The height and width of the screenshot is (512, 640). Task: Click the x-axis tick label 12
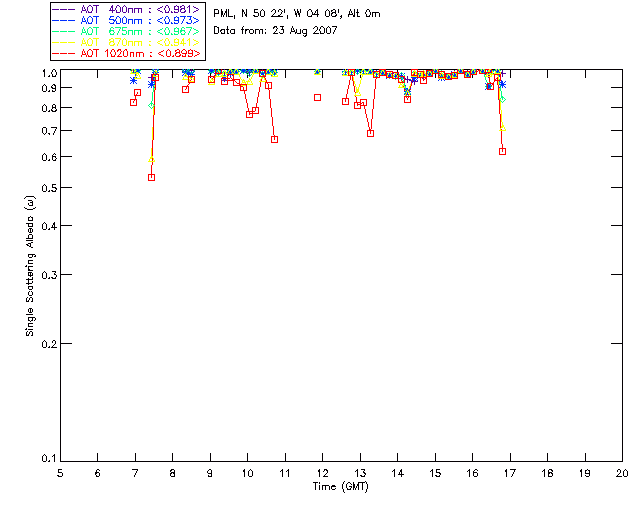click(322, 473)
